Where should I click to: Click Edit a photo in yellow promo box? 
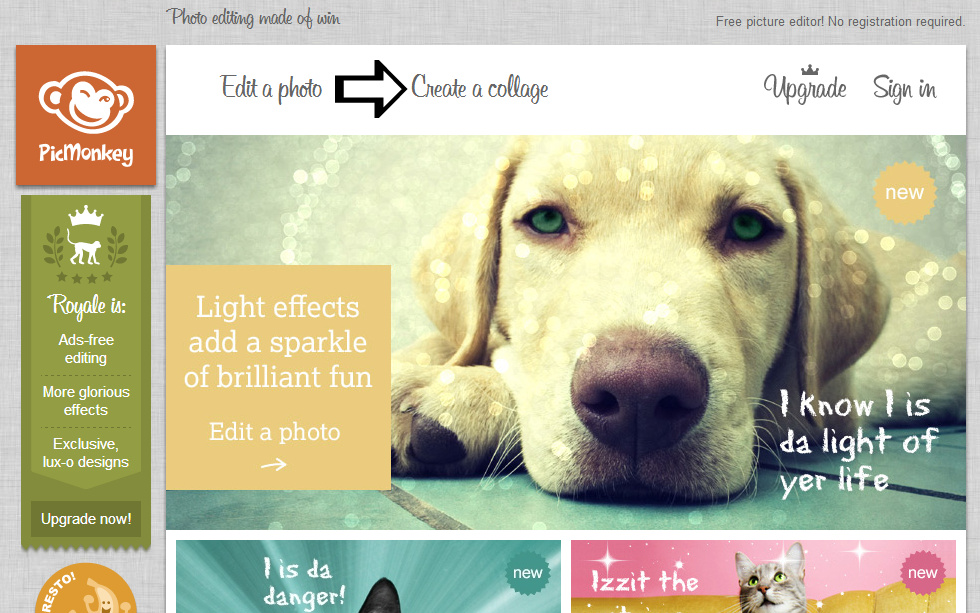click(274, 432)
